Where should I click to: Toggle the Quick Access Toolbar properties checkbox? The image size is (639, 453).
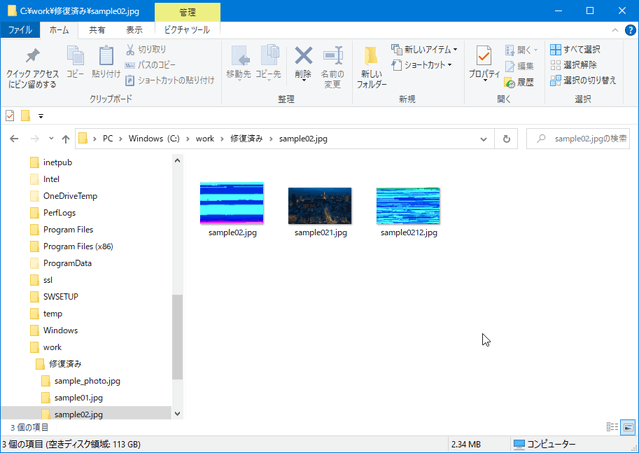click(11, 115)
